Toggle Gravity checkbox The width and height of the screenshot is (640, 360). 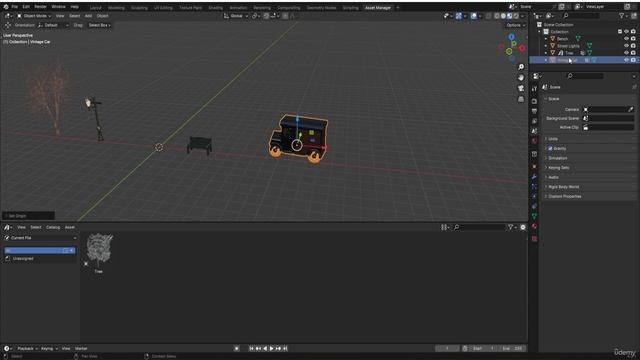(x=550, y=149)
